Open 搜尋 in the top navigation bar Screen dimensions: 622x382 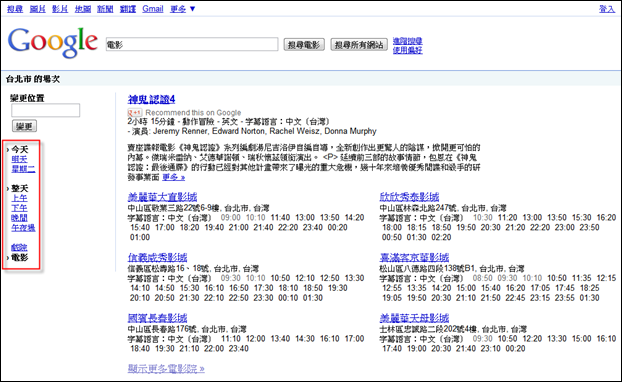(x=15, y=9)
